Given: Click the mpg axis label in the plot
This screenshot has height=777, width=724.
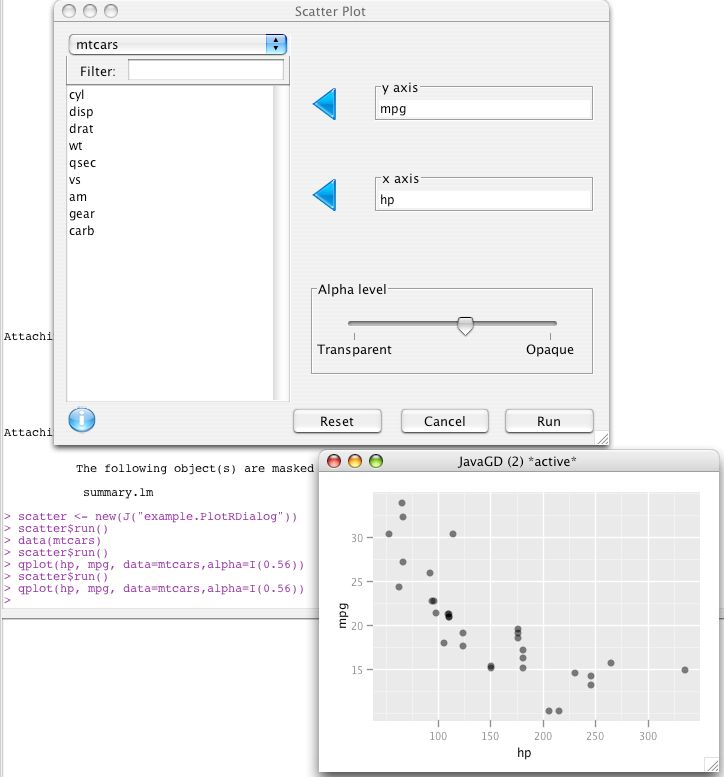Looking at the screenshot, I should tap(342, 616).
